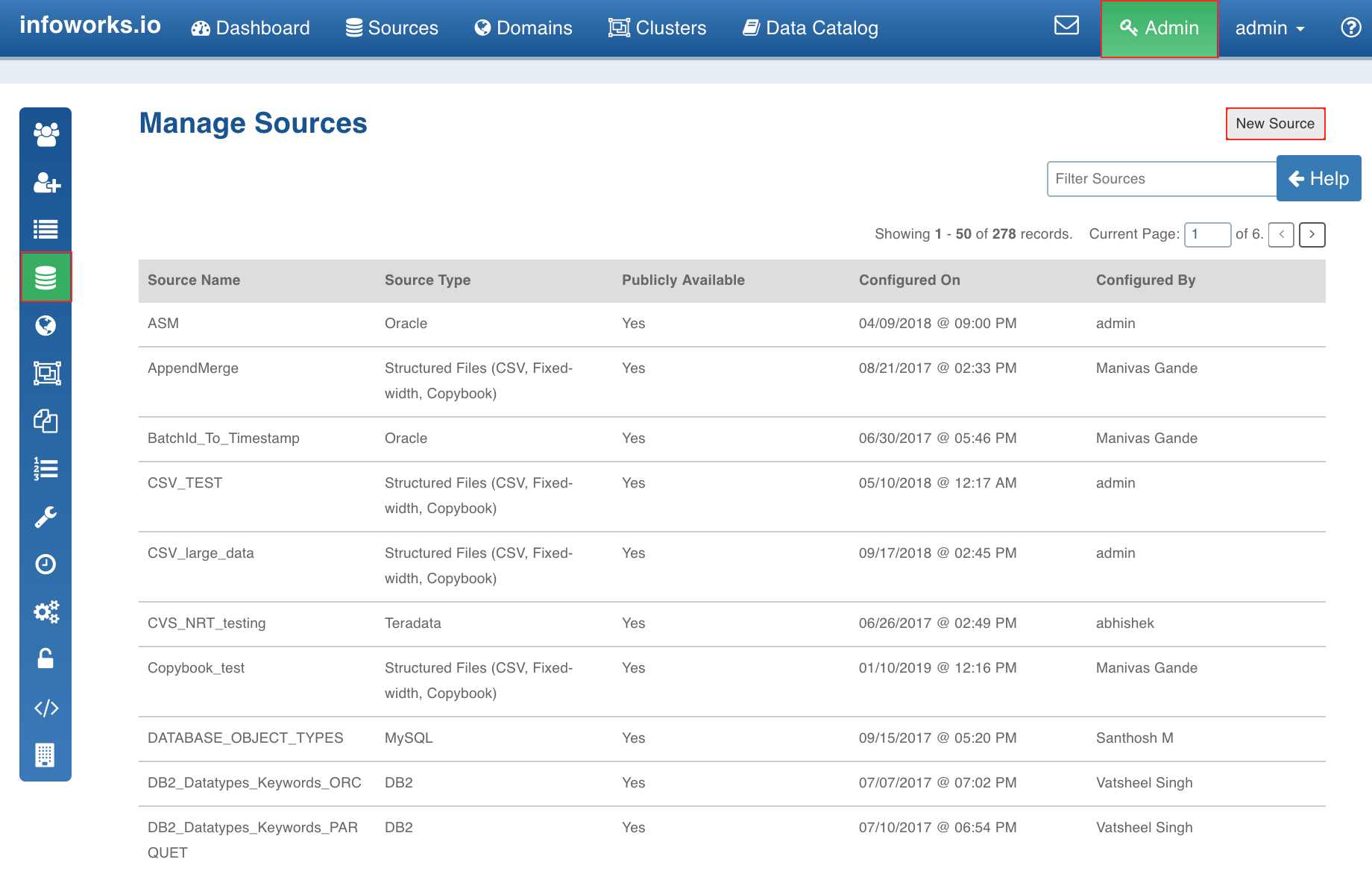Open the Dashboard menu

click(x=251, y=28)
